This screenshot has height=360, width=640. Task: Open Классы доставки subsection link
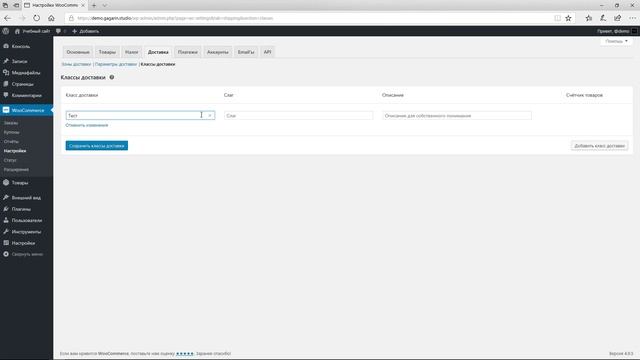click(x=158, y=64)
